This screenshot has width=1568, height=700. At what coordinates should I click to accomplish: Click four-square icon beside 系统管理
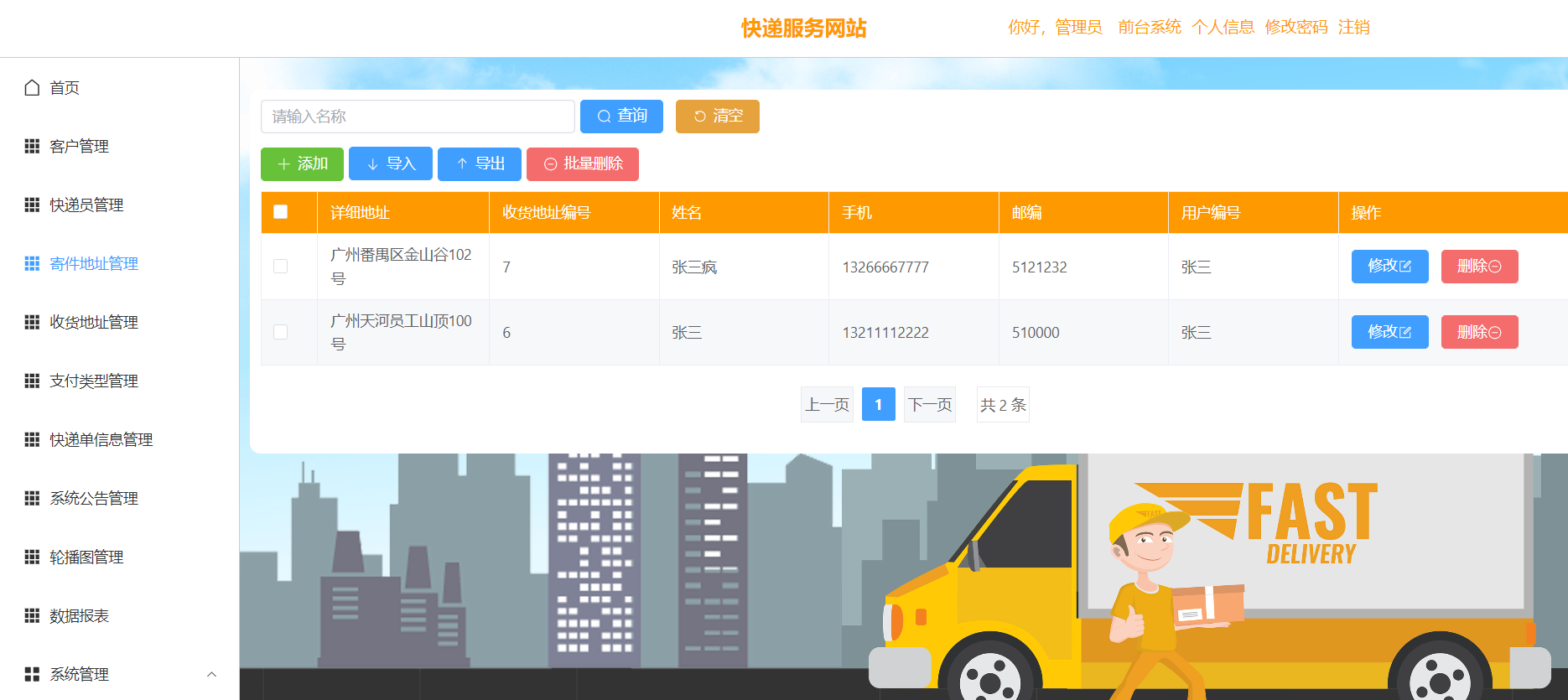coord(32,674)
